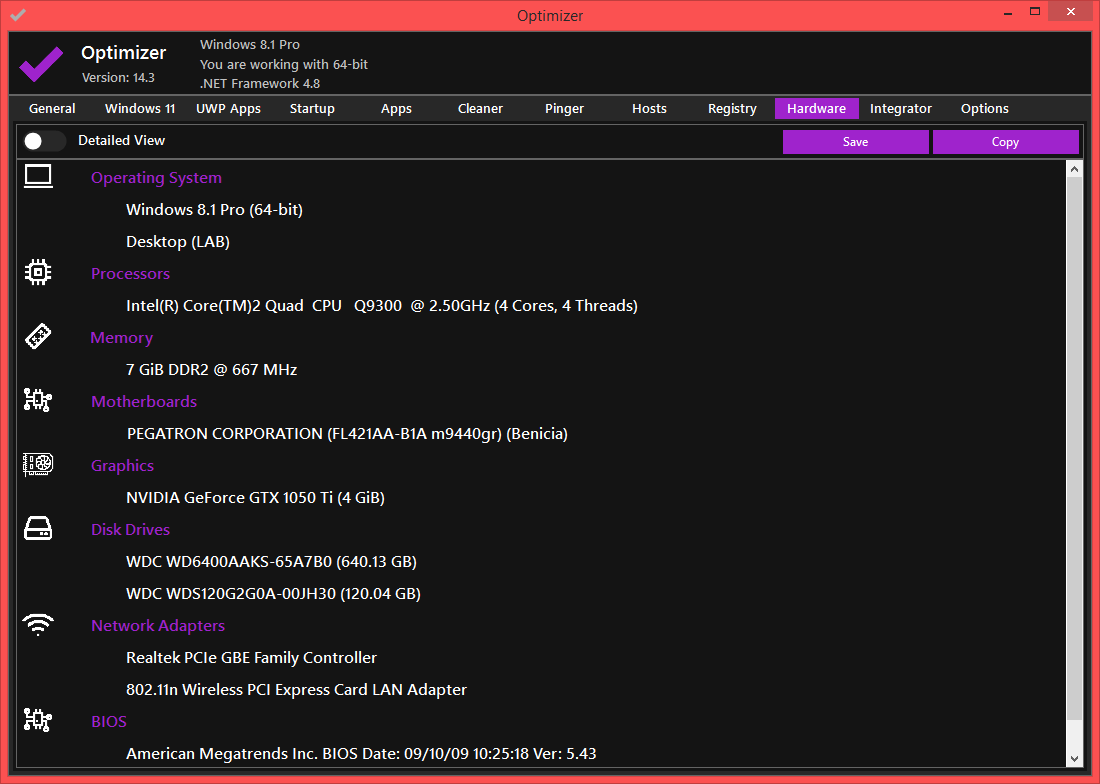Select the NVIDIA GeForce GTX 1050 Ti entry
Image resolution: width=1100 pixels, height=784 pixels.
coord(255,498)
